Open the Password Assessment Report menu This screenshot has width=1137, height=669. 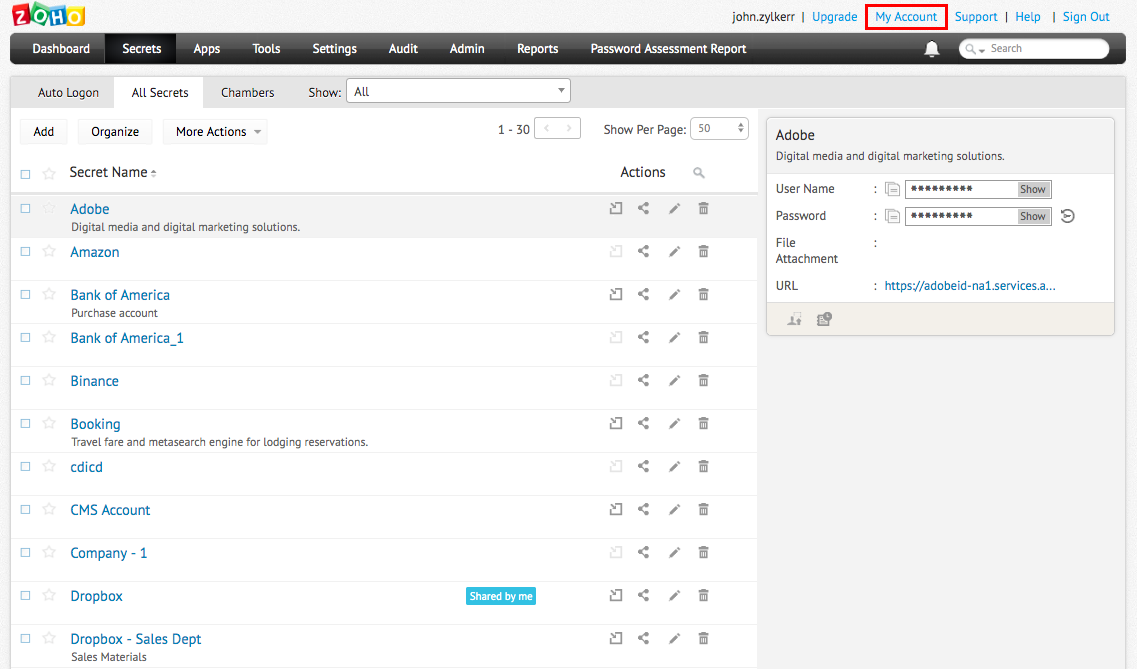pos(668,49)
